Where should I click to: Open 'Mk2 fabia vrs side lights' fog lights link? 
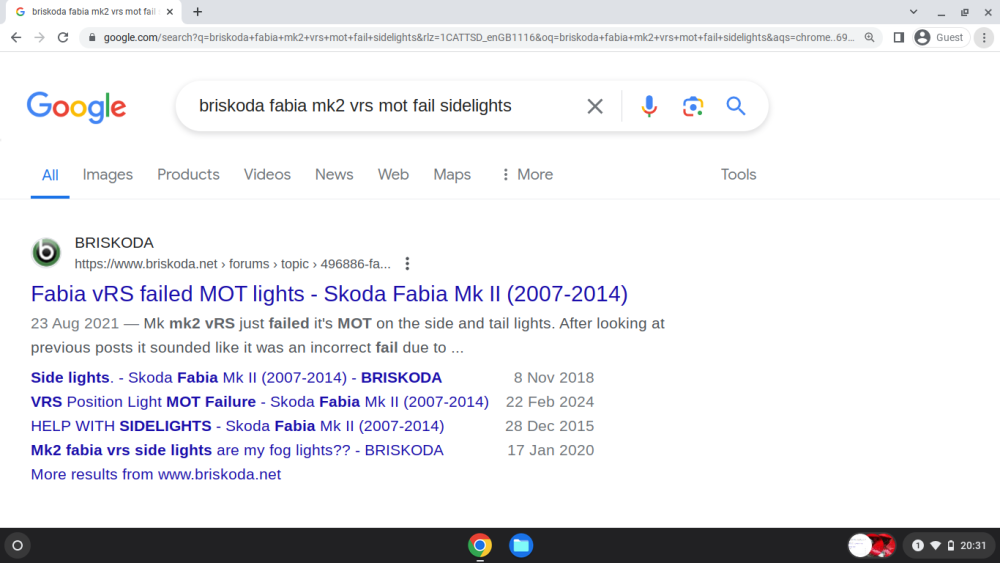tap(237, 450)
